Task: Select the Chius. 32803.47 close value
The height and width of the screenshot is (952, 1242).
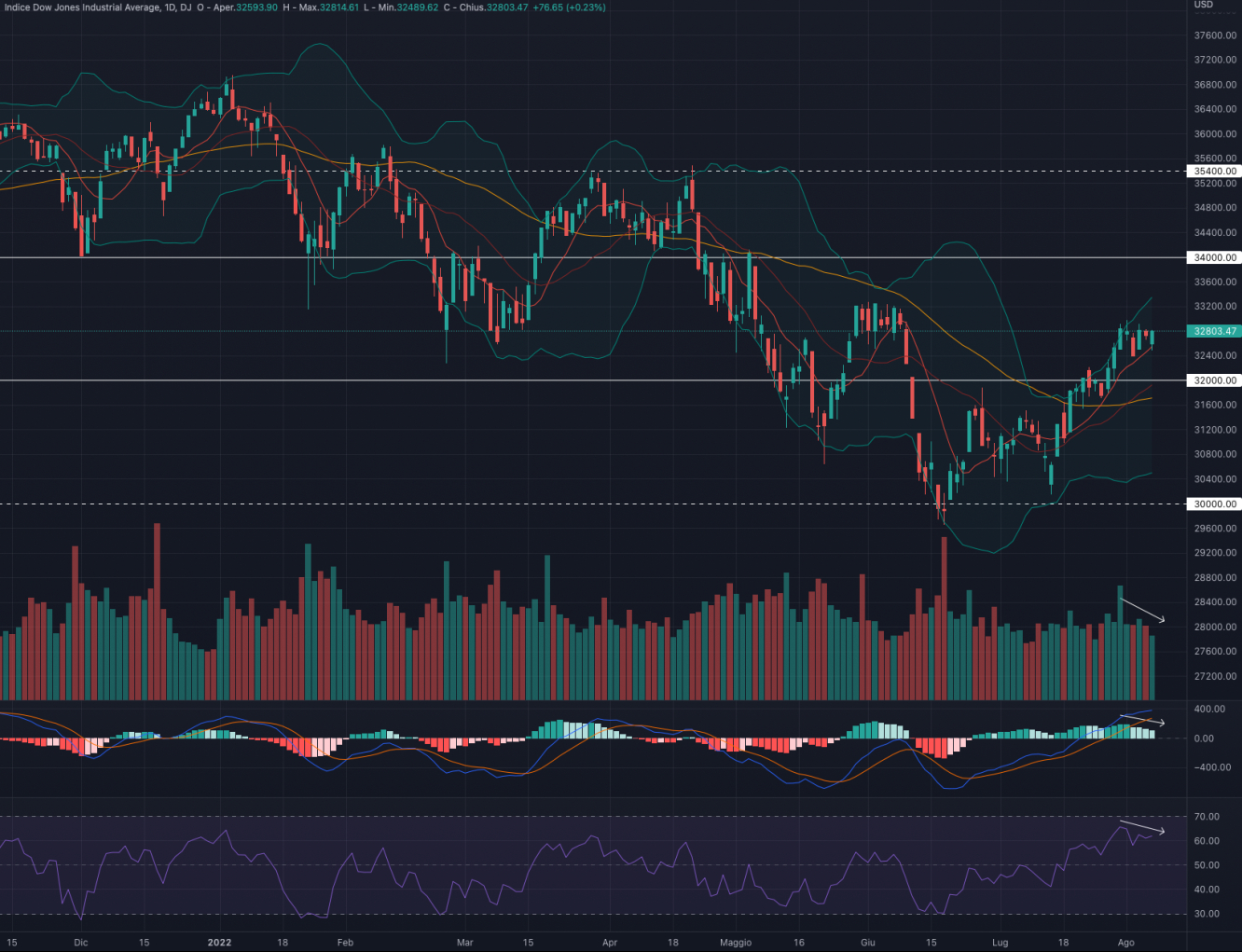Action: click(493, 7)
